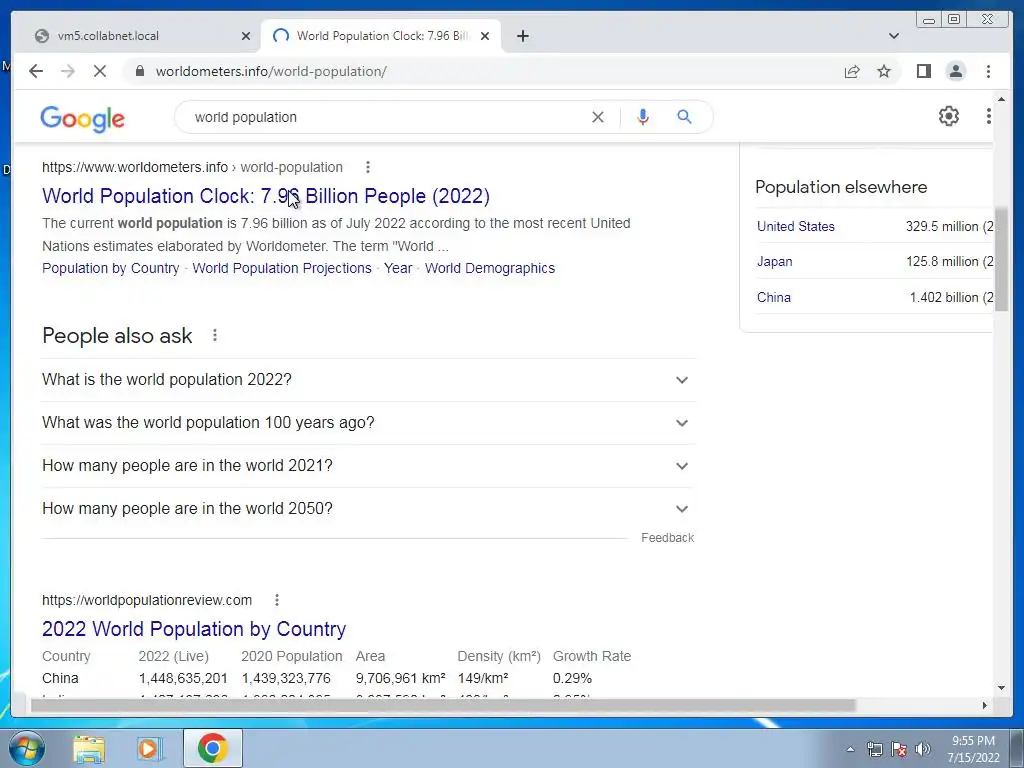
Task: Open the Chrome three-dot menu
Action: (988, 71)
